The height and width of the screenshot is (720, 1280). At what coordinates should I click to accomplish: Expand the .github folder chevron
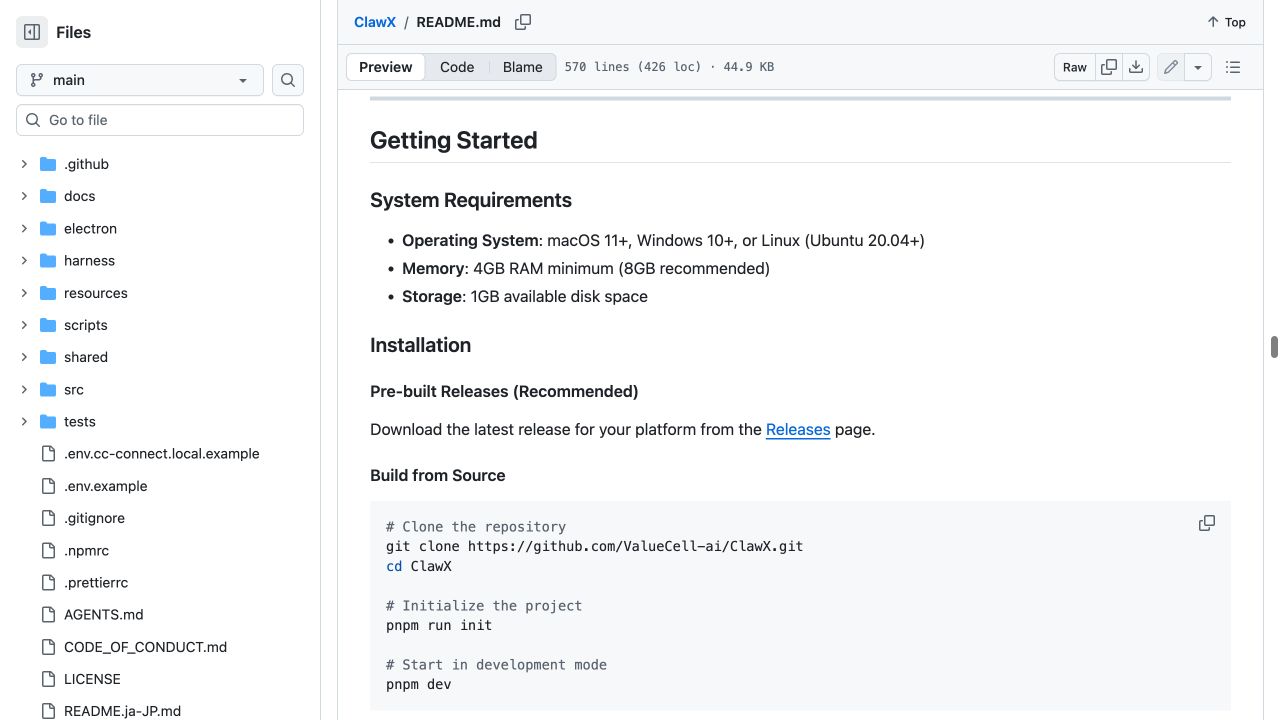click(x=24, y=164)
